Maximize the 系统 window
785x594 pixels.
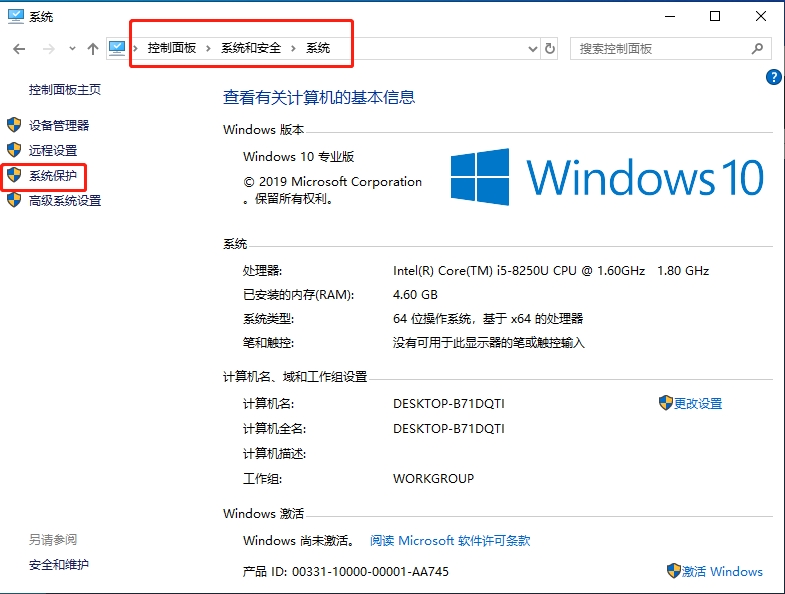click(715, 17)
